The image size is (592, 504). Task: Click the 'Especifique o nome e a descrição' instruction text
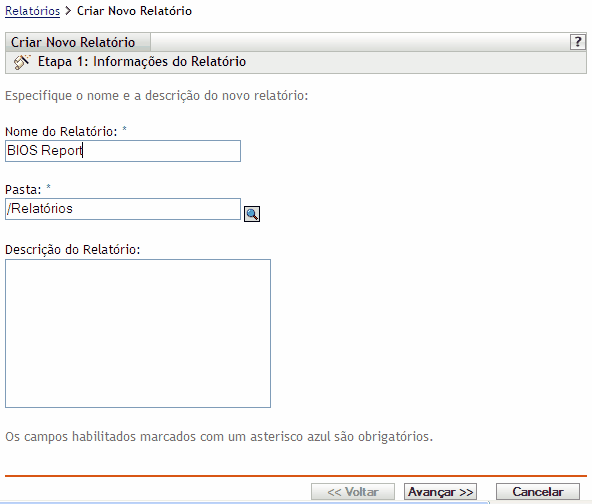pyautogui.click(x=157, y=96)
